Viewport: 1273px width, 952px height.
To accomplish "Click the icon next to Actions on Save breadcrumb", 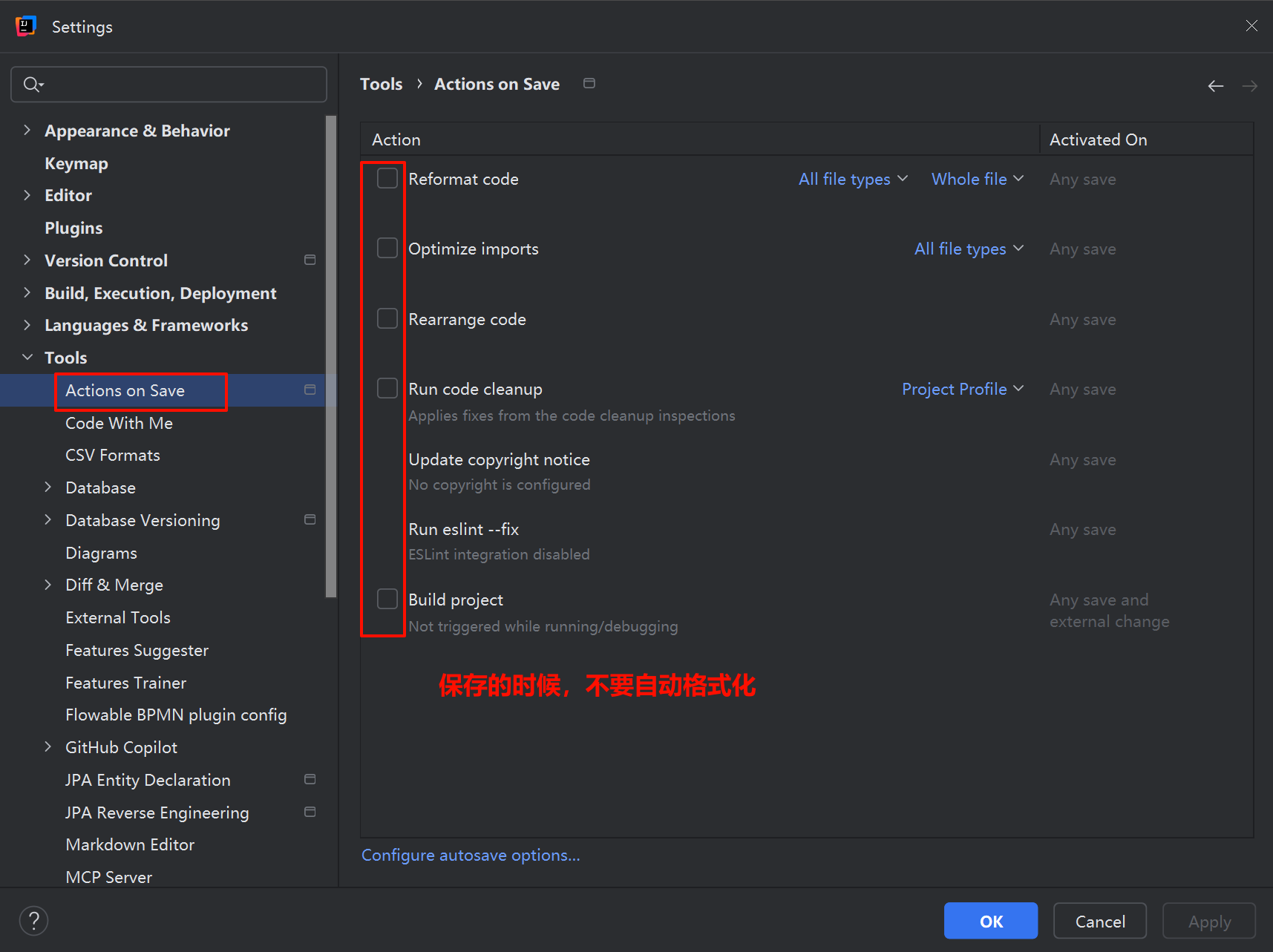I will [589, 83].
